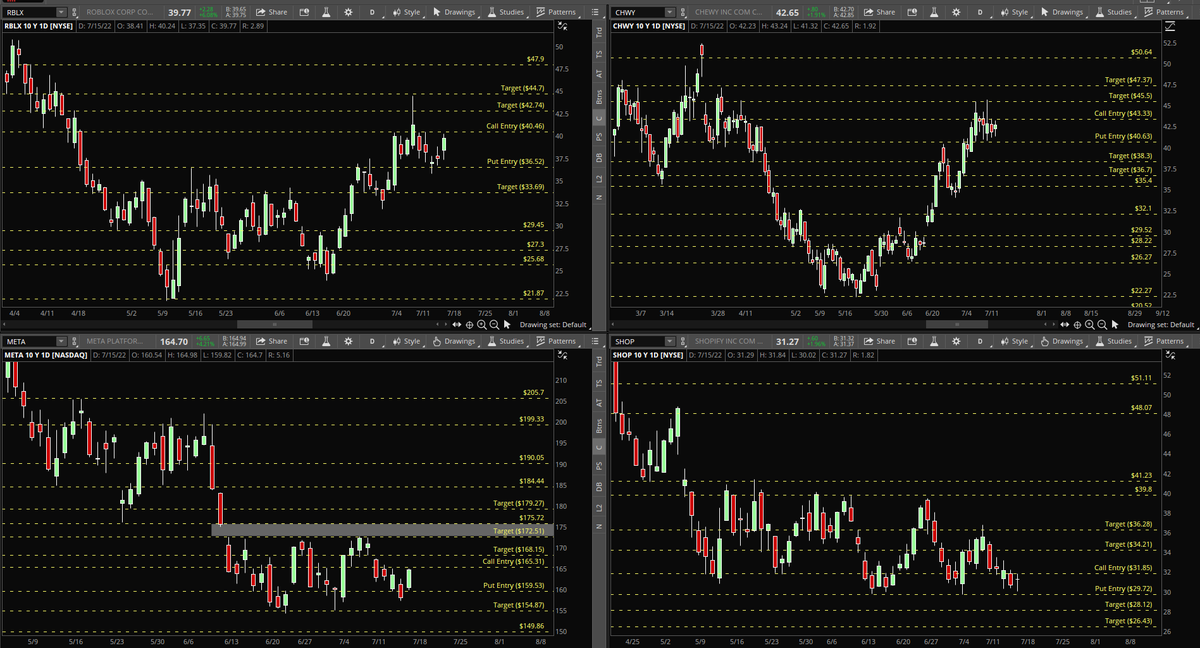Screen dimensions: 1200x648
Task: Click the flask Edit Studies icon in RBLX toolbar
Action: (326, 12)
